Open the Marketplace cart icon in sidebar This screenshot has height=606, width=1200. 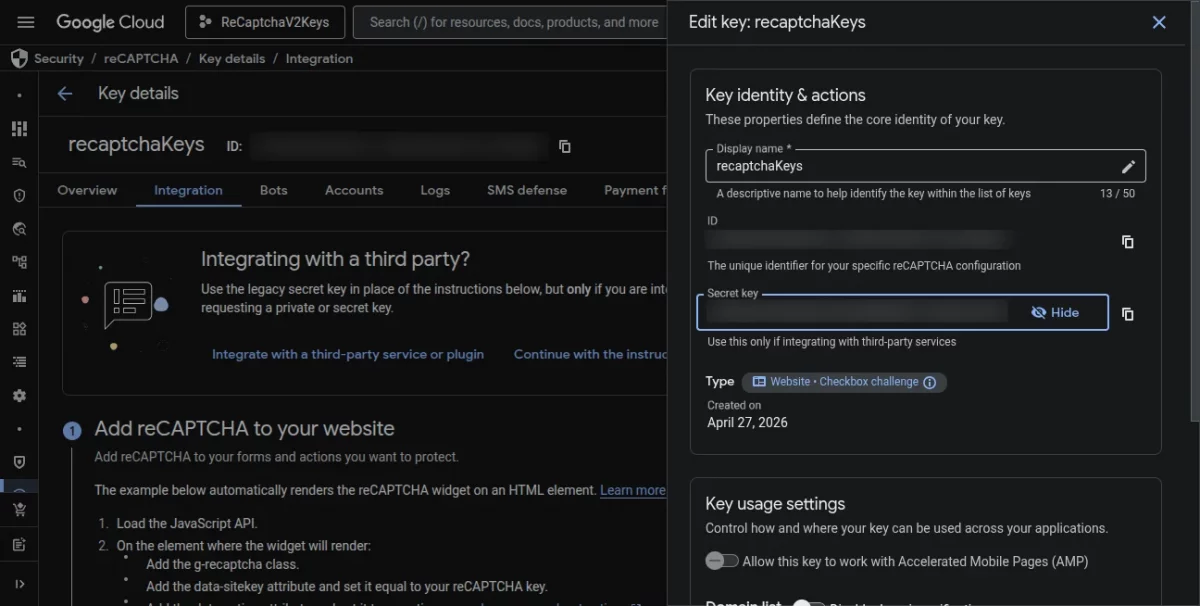pos(19,510)
